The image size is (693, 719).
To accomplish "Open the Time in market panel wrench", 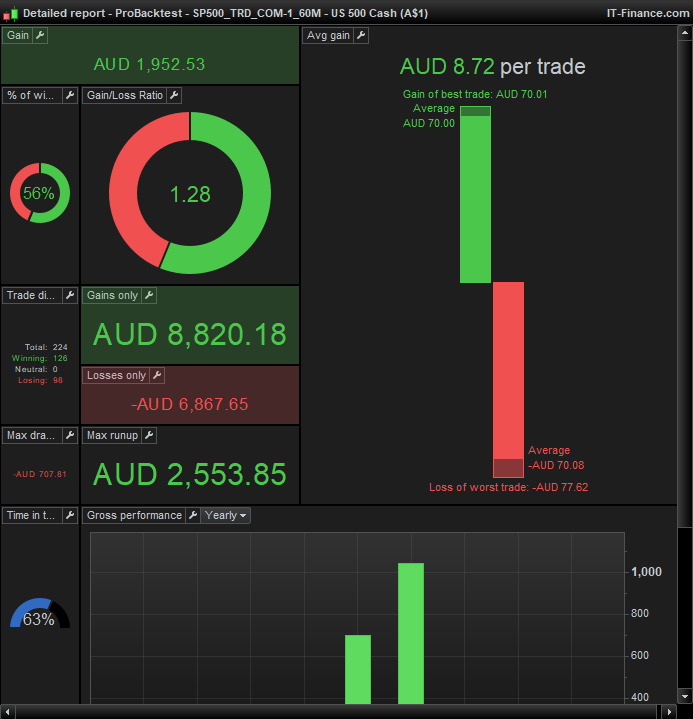I will coord(70,515).
